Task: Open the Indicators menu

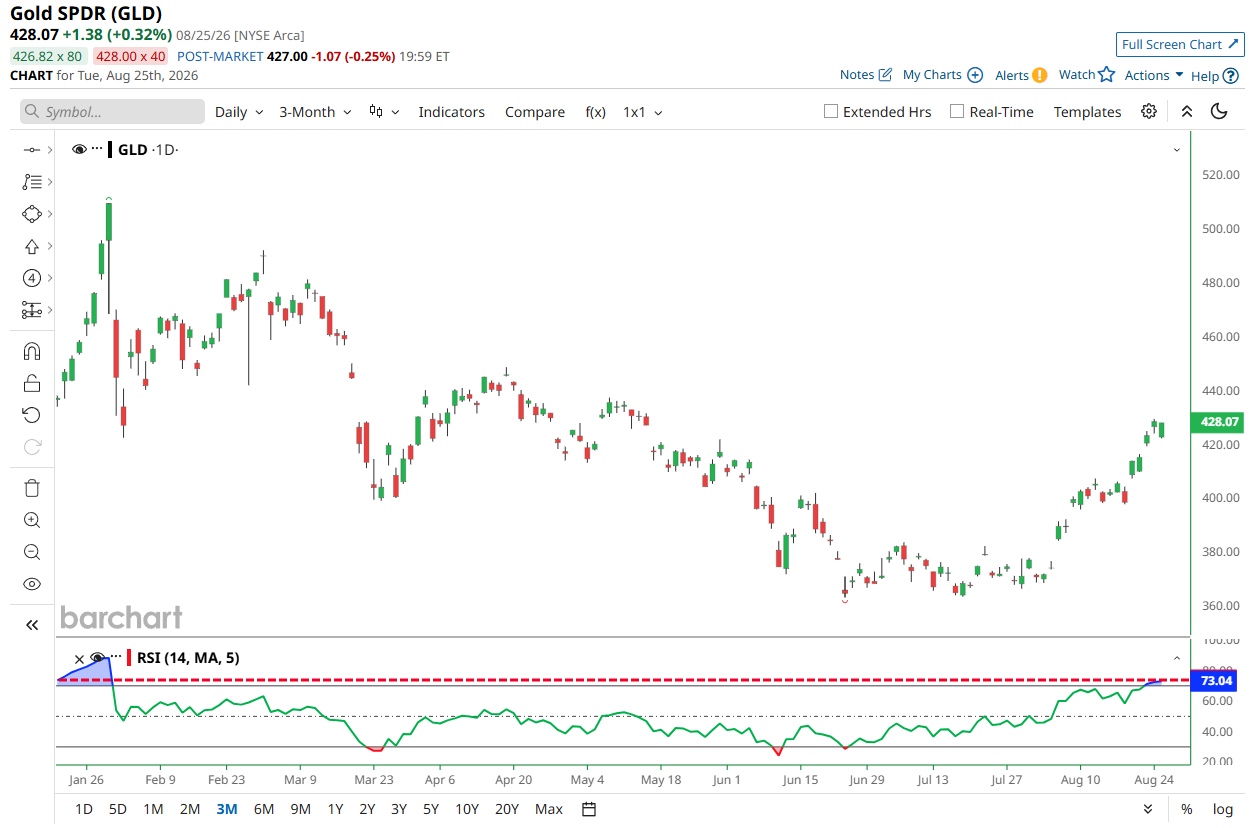Action: click(x=451, y=111)
